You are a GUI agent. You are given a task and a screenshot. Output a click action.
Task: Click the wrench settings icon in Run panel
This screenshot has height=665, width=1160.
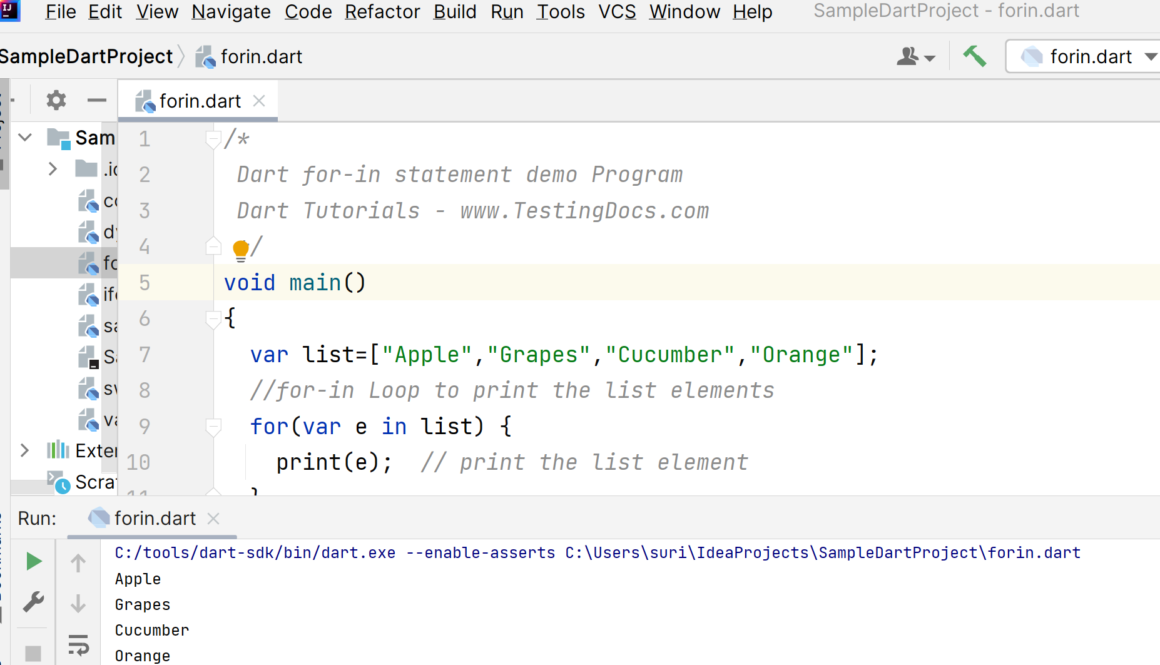pos(33,601)
